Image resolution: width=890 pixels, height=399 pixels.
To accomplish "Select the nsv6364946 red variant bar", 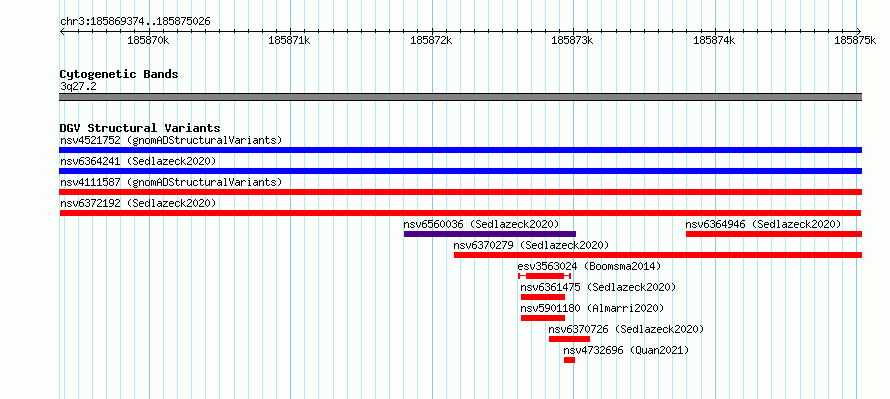I will pyautogui.click(x=774, y=234).
